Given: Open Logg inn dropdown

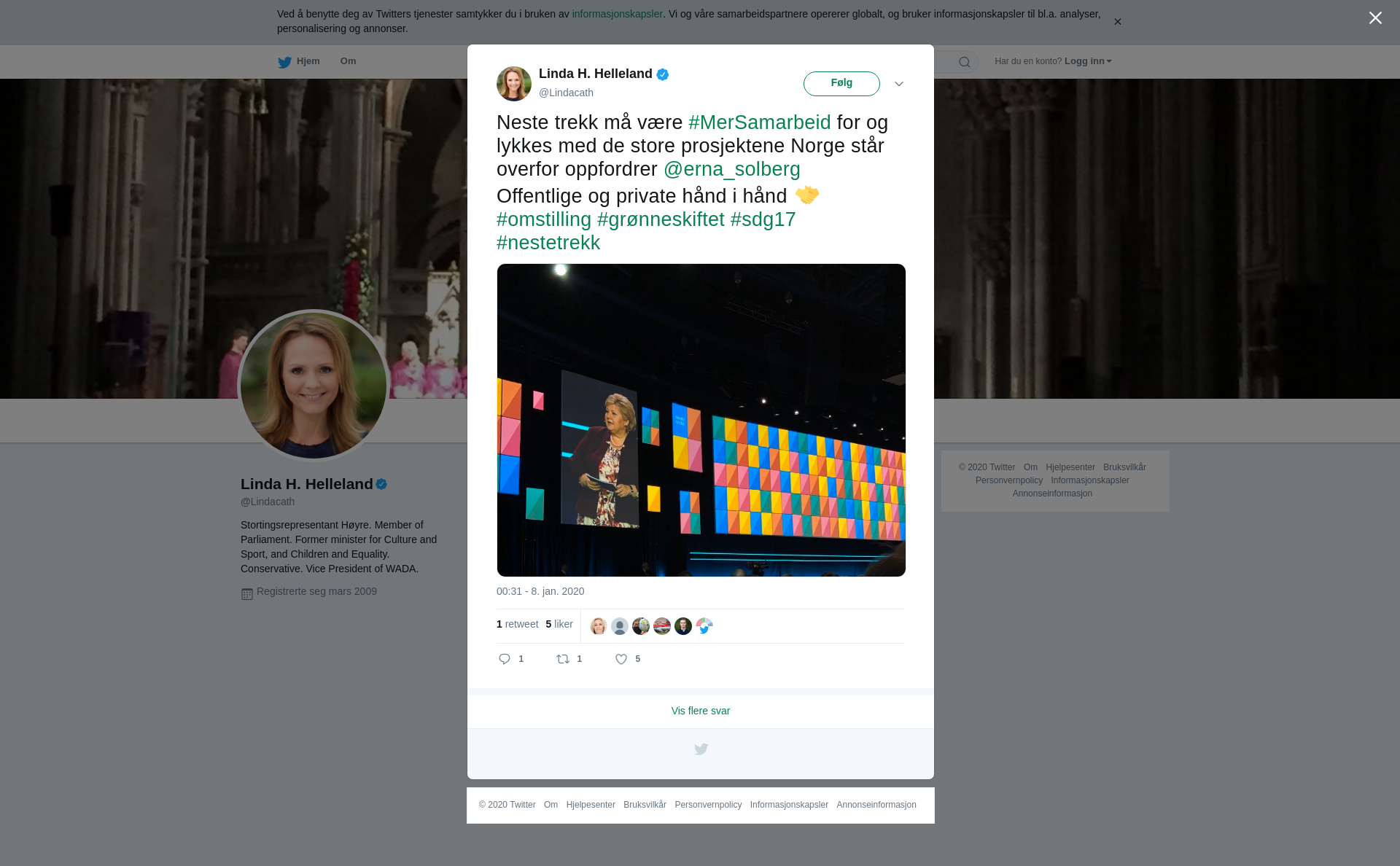Looking at the screenshot, I should click(1087, 61).
